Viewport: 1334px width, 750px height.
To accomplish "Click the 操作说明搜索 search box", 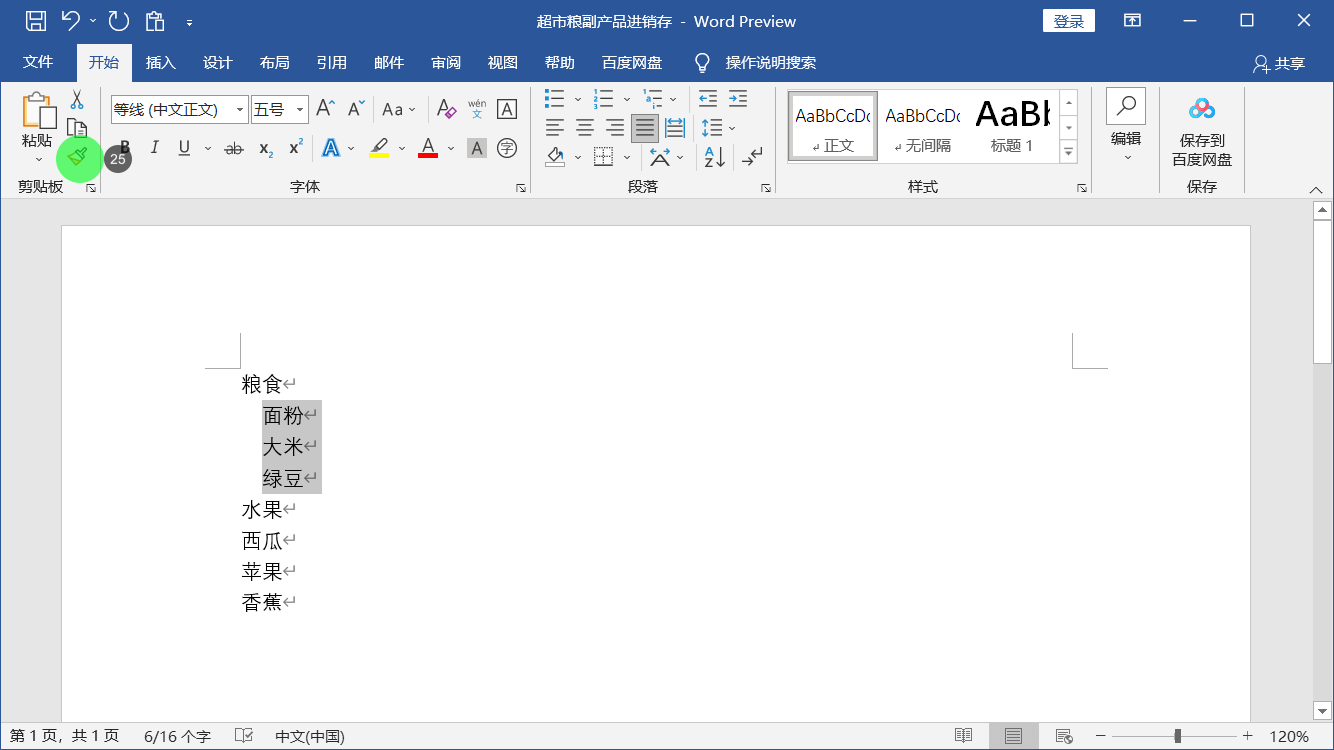I will (771, 62).
